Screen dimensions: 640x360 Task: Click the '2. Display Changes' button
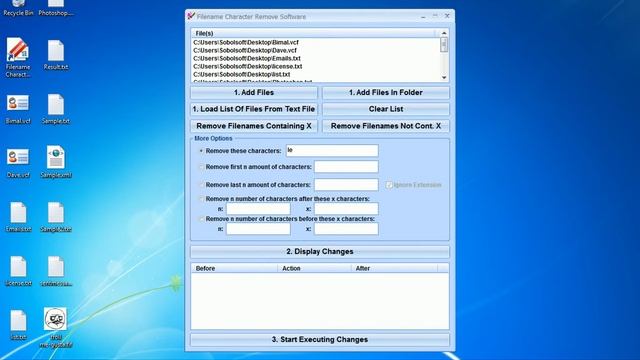pyautogui.click(x=320, y=251)
